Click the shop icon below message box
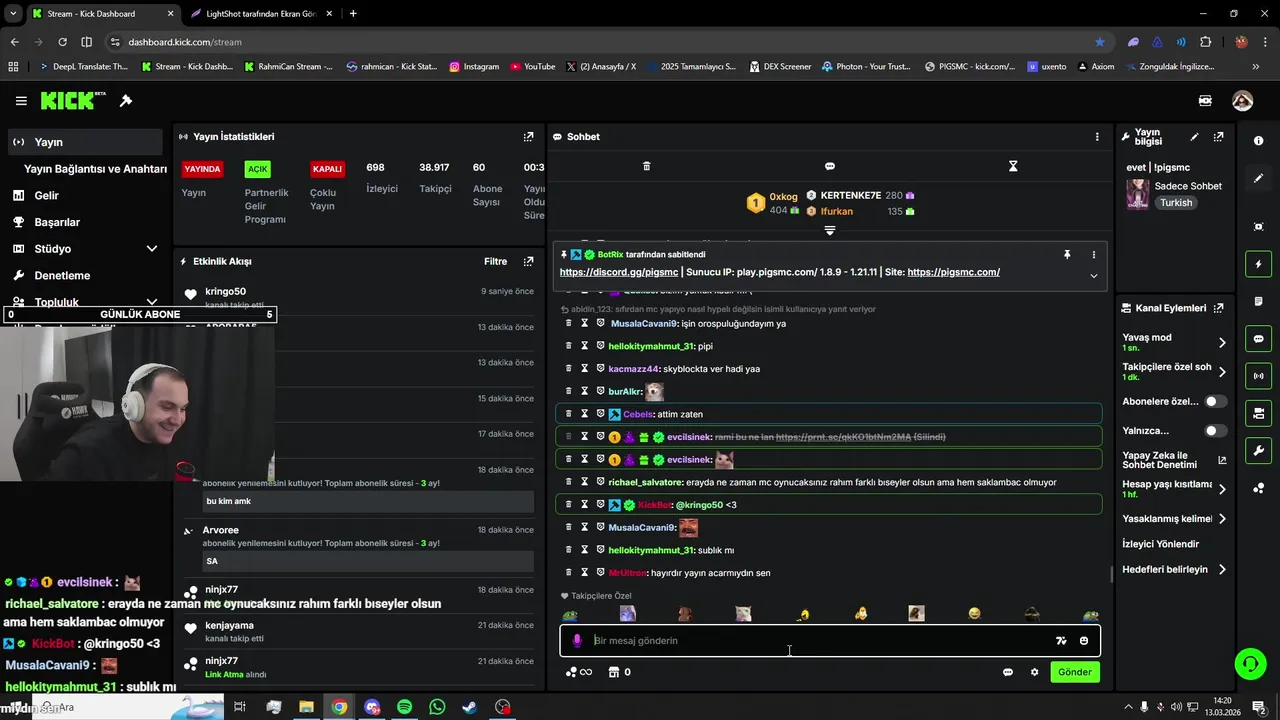The height and width of the screenshot is (720, 1280). 615,672
